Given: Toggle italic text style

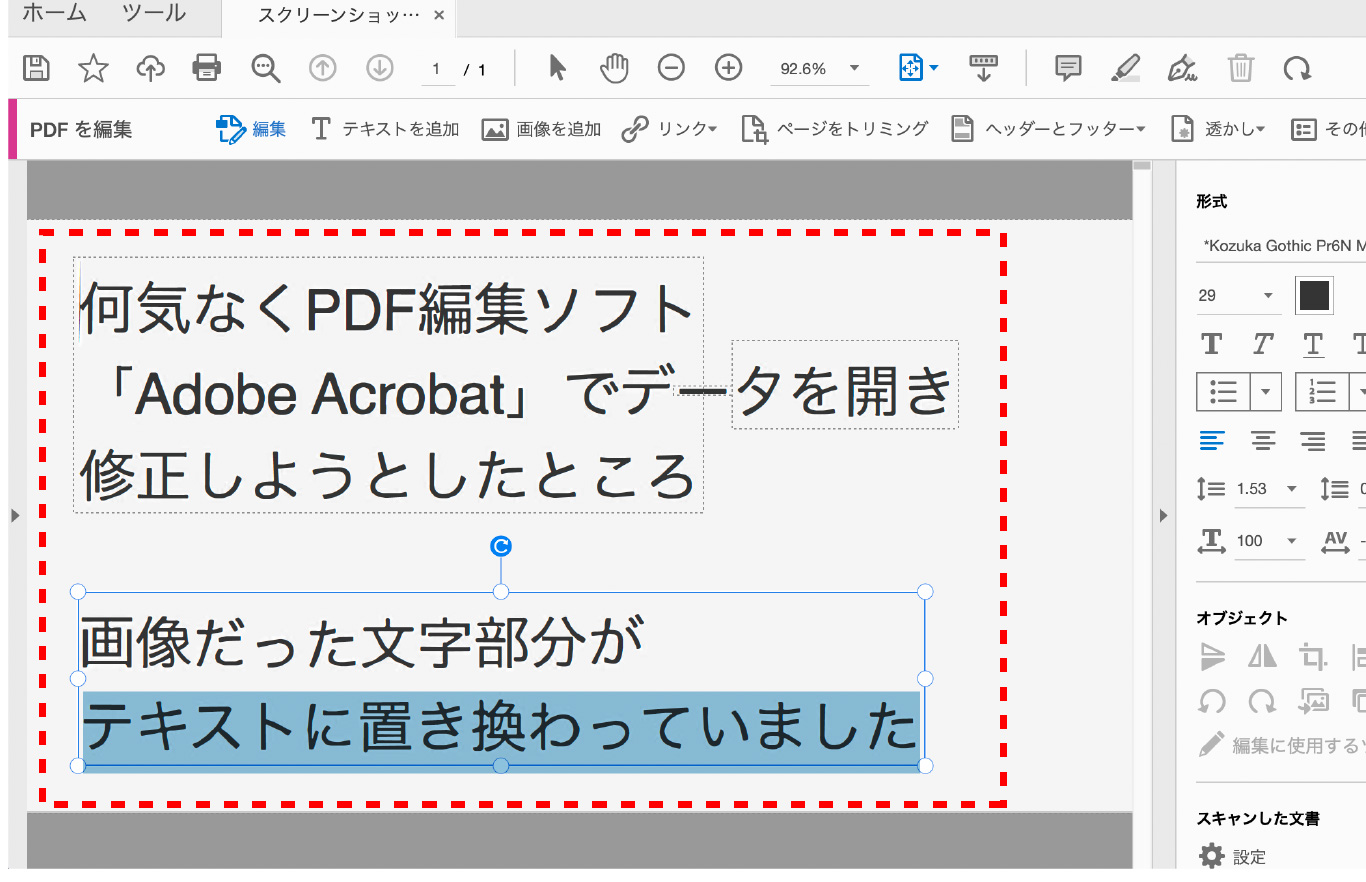Looking at the screenshot, I should [1263, 345].
